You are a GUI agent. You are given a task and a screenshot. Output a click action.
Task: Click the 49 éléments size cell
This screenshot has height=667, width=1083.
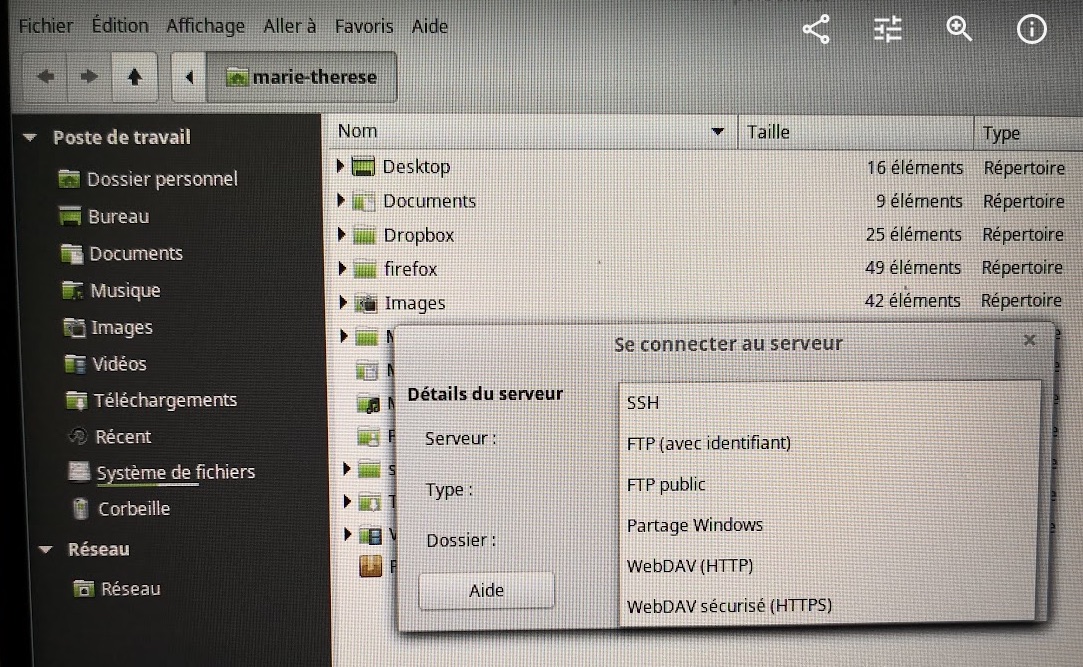912,268
